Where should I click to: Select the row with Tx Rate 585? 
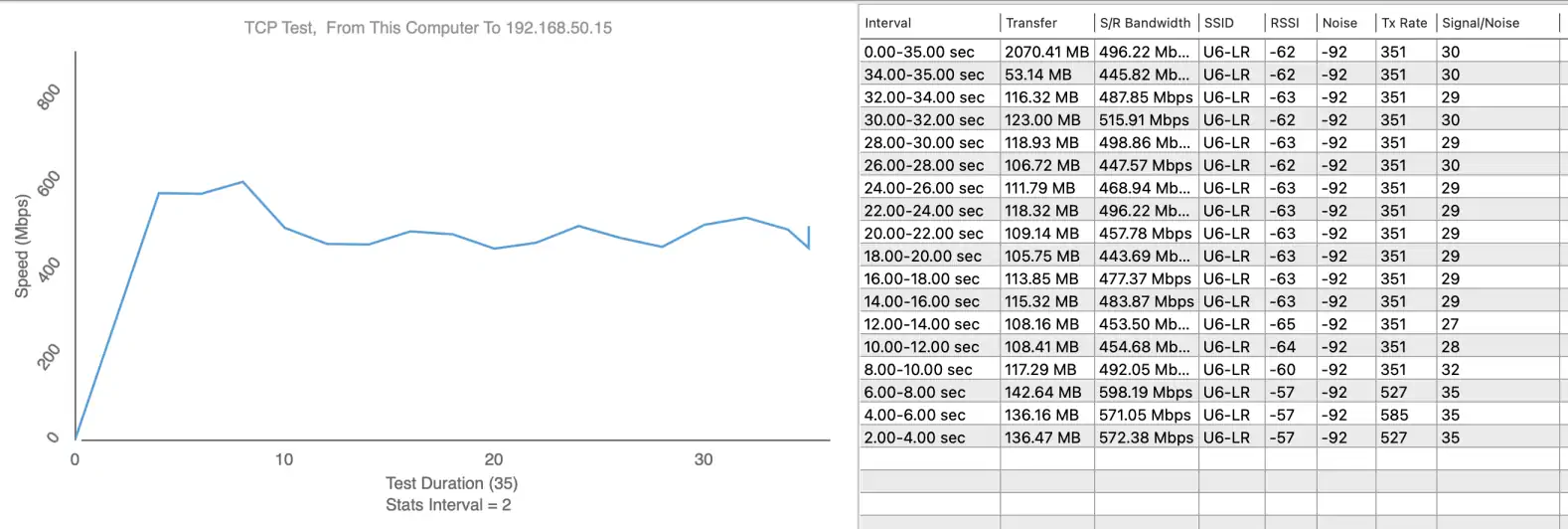1394,416
